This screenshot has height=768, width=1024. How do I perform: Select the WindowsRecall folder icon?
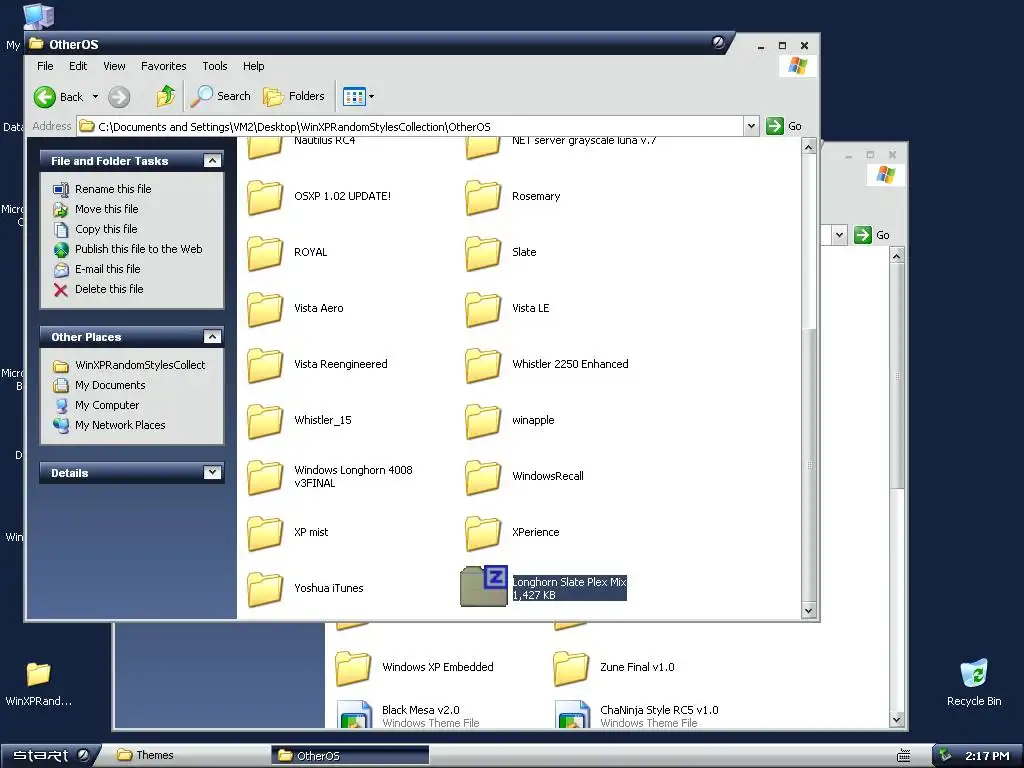click(x=483, y=477)
